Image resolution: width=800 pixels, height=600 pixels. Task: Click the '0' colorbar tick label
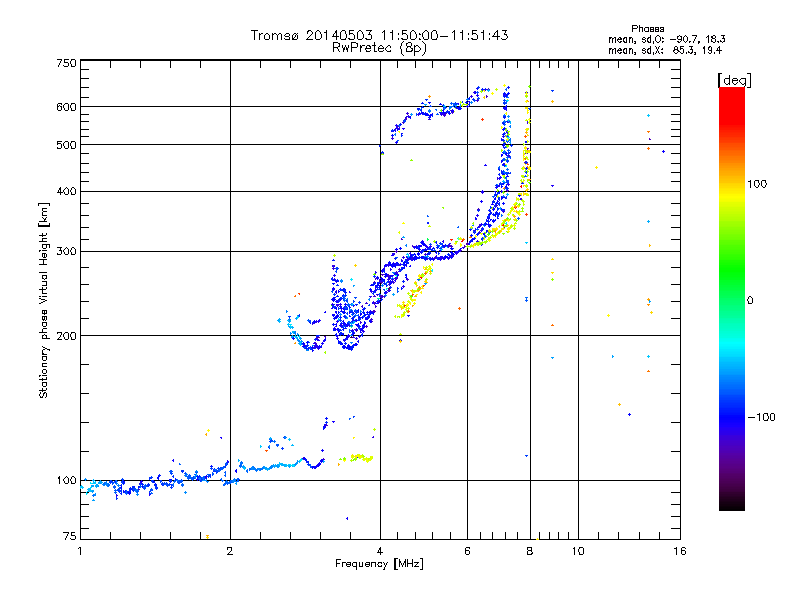[750, 301]
